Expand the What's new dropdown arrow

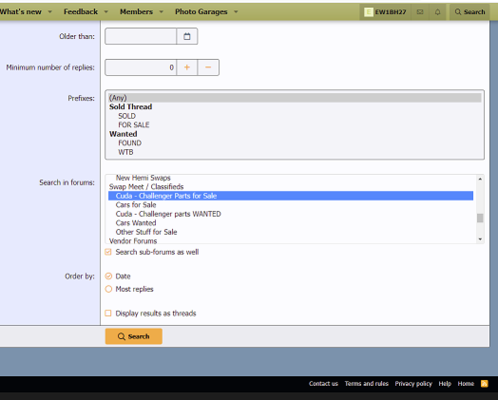point(50,12)
